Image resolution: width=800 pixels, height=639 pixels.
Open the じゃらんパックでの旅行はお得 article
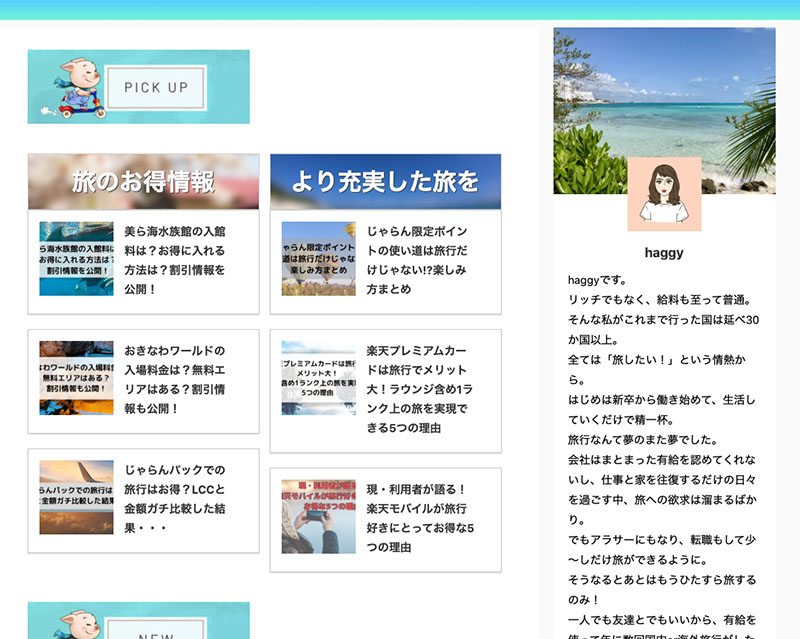(175, 498)
